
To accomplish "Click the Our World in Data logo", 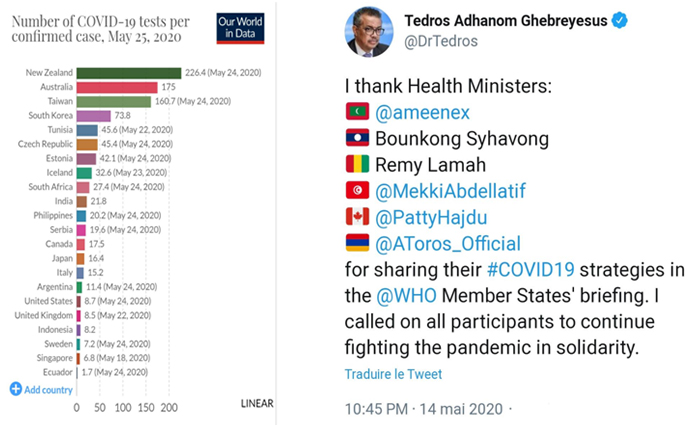I will (240, 29).
